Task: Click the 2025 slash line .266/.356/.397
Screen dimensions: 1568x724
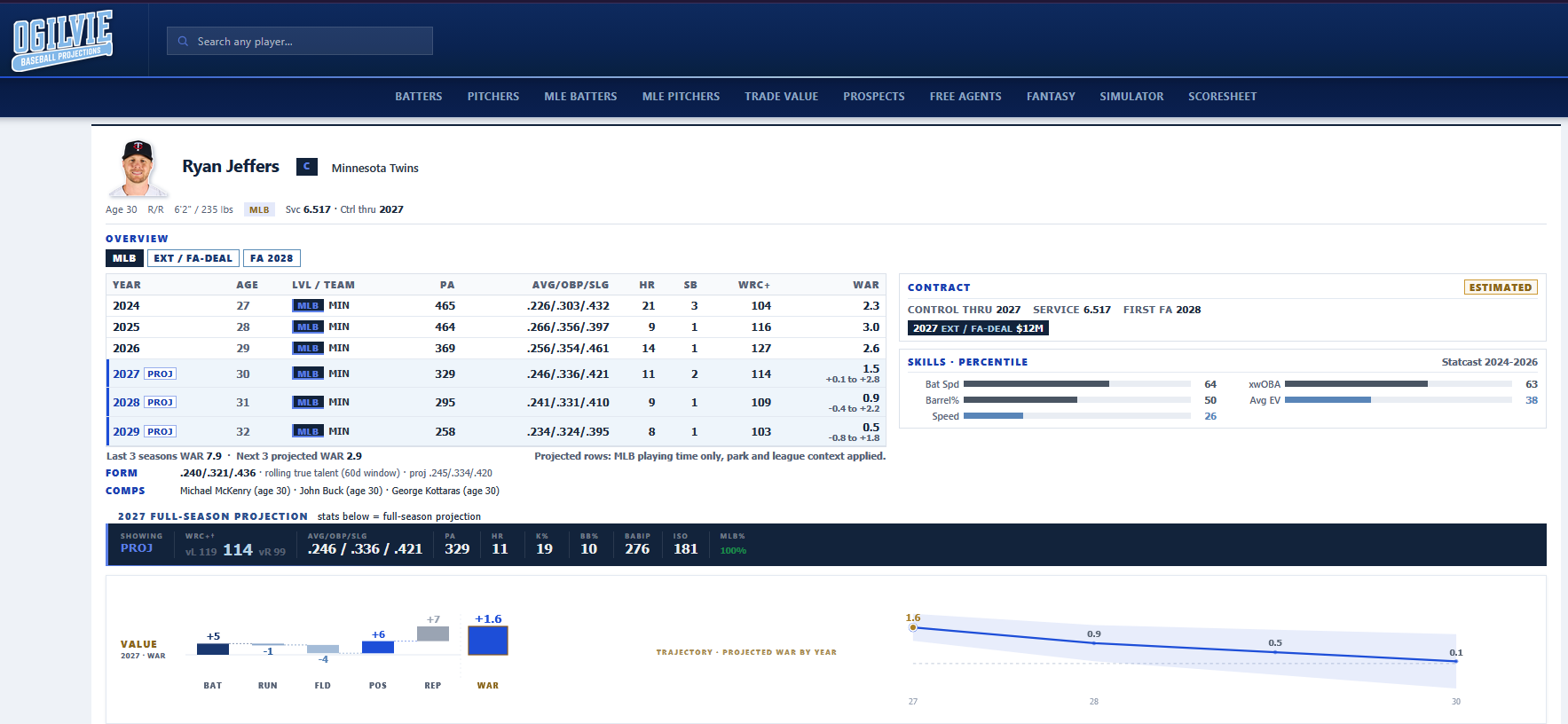Action: [568, 327]
